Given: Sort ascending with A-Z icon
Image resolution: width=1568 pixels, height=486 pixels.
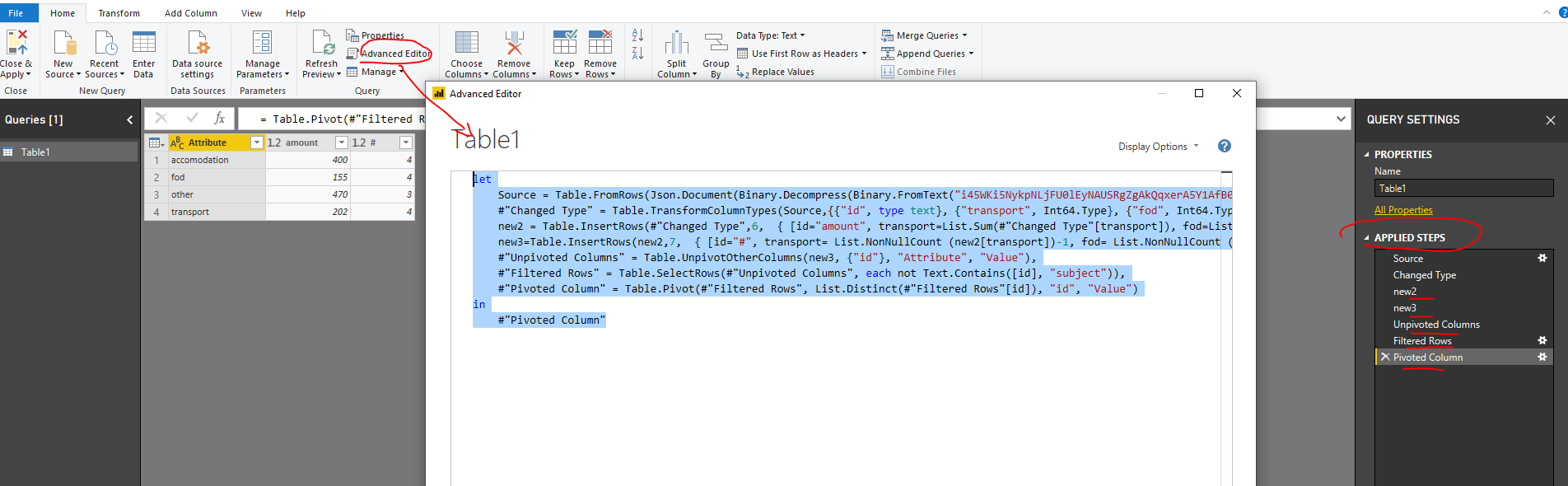Looking at the screenshot, I should point(637,35).
